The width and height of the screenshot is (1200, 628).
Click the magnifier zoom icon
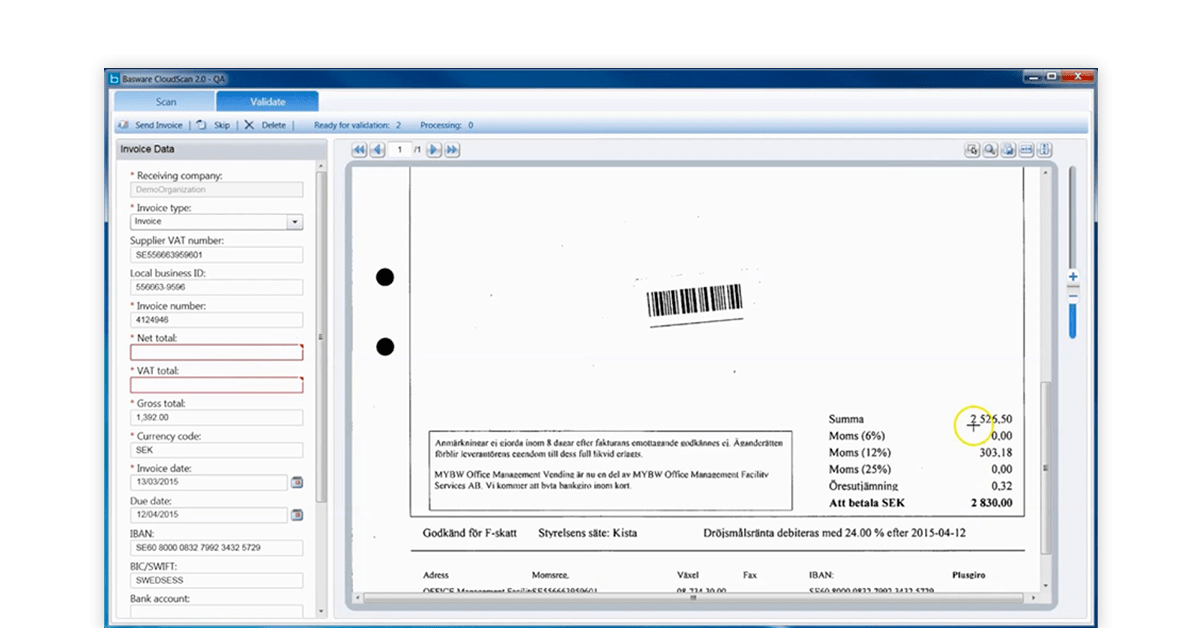(x=989, y=150)
